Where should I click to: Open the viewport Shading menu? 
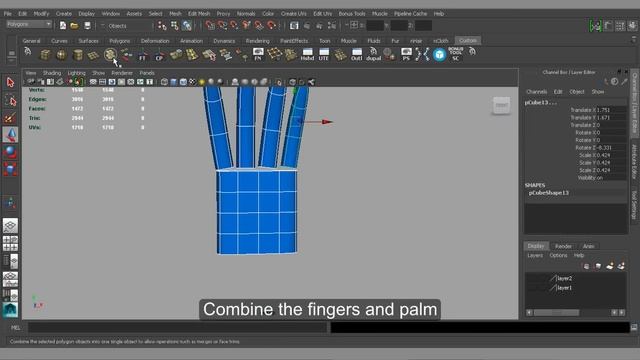[x=52, y=73]
